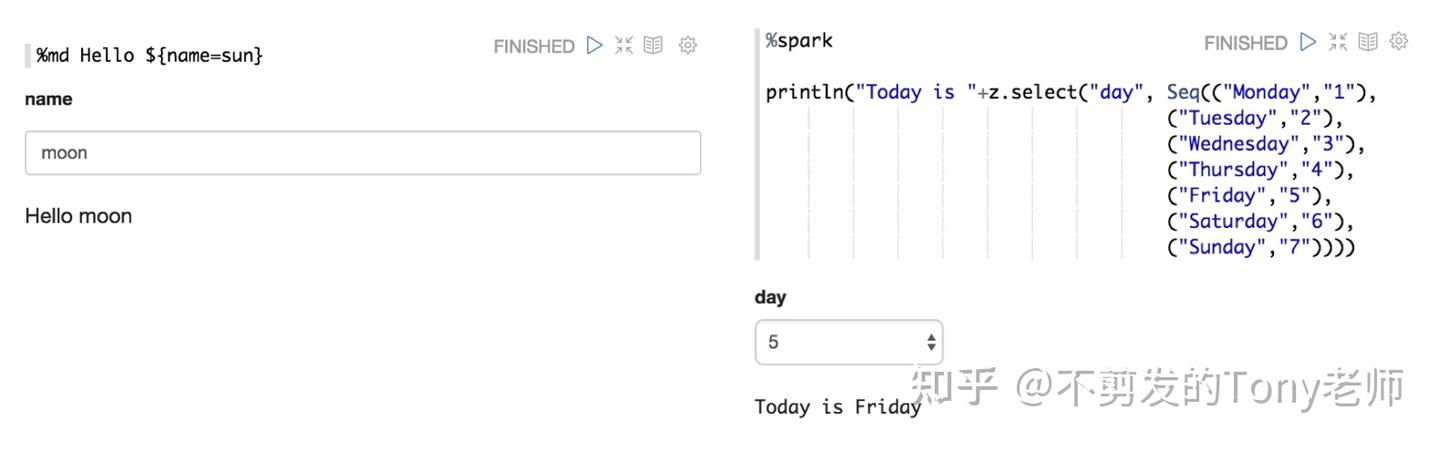Collapse editor of the %md paragraph
The height and width of the screenshot is (451, 1440).
pyautogui.click(x=624, y=45)
